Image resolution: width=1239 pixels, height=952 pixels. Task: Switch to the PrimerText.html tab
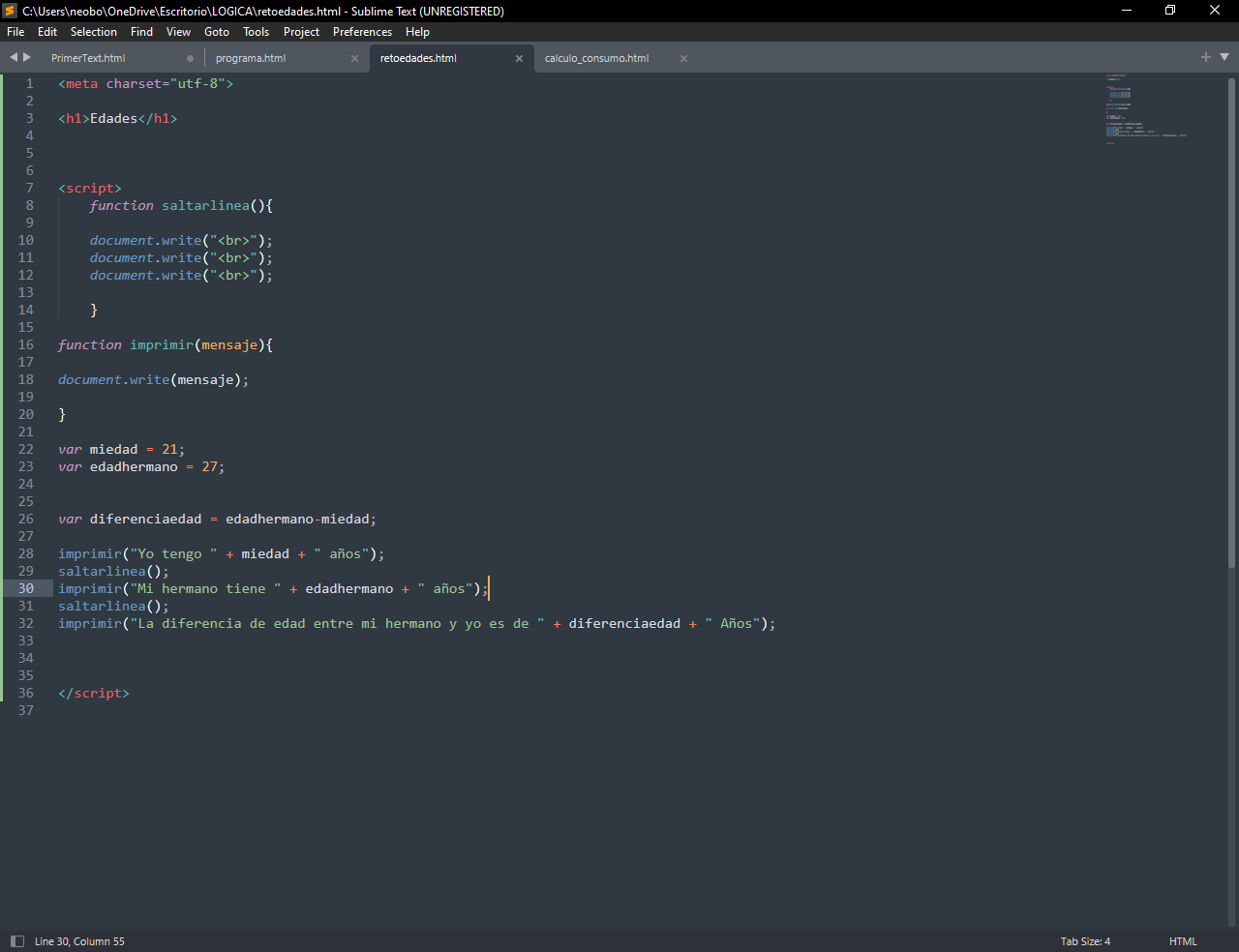(x=88, y=58)
